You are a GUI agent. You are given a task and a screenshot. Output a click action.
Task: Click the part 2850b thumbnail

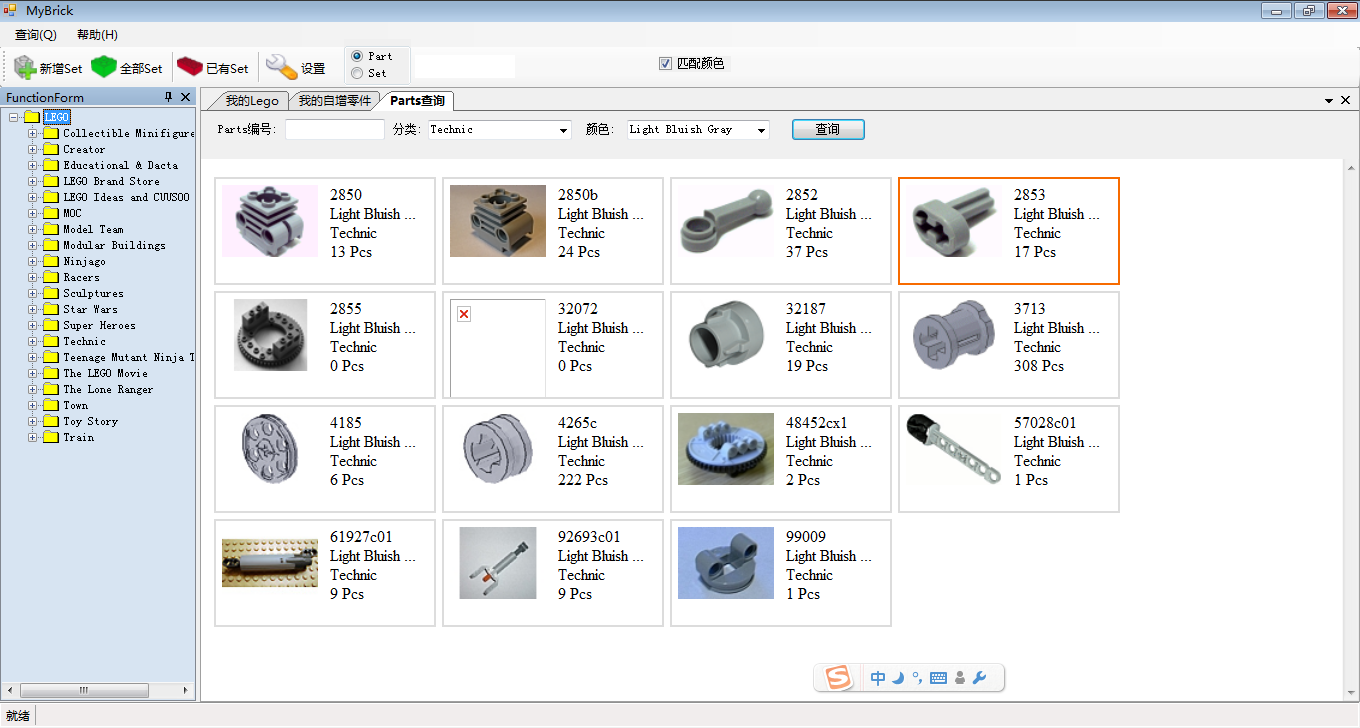pos(498,221)
